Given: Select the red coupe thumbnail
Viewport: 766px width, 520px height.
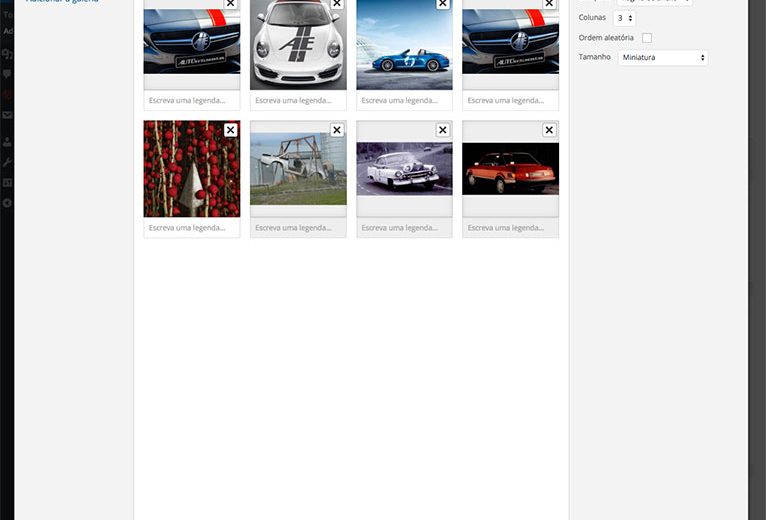Looking at the screenshot, I should pyautogui.click(x=510, y=170).
